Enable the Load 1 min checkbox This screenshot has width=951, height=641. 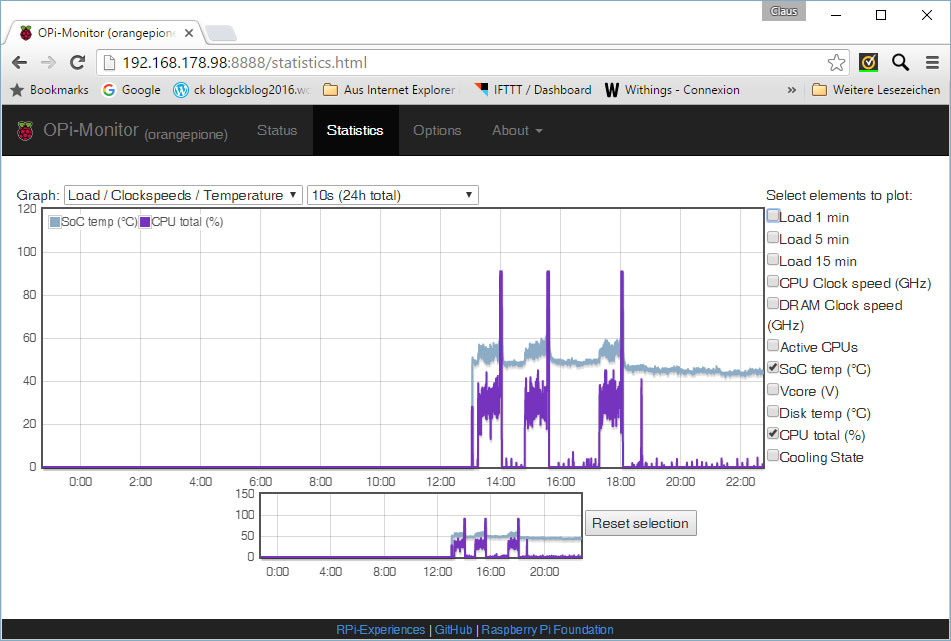tap(773, 216)
